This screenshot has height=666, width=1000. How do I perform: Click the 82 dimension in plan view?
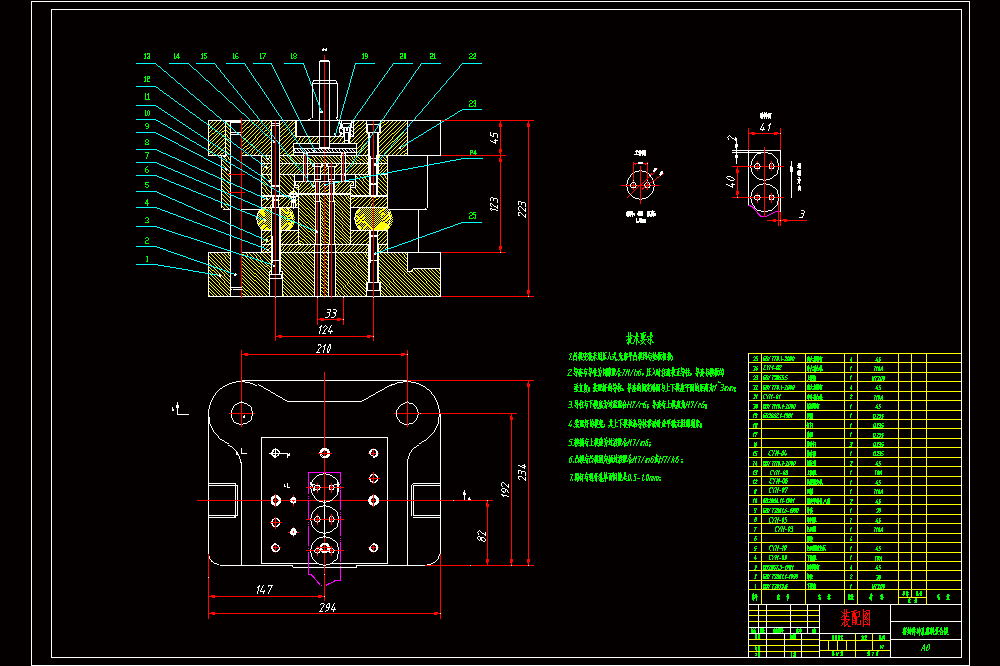pos(482,536)
